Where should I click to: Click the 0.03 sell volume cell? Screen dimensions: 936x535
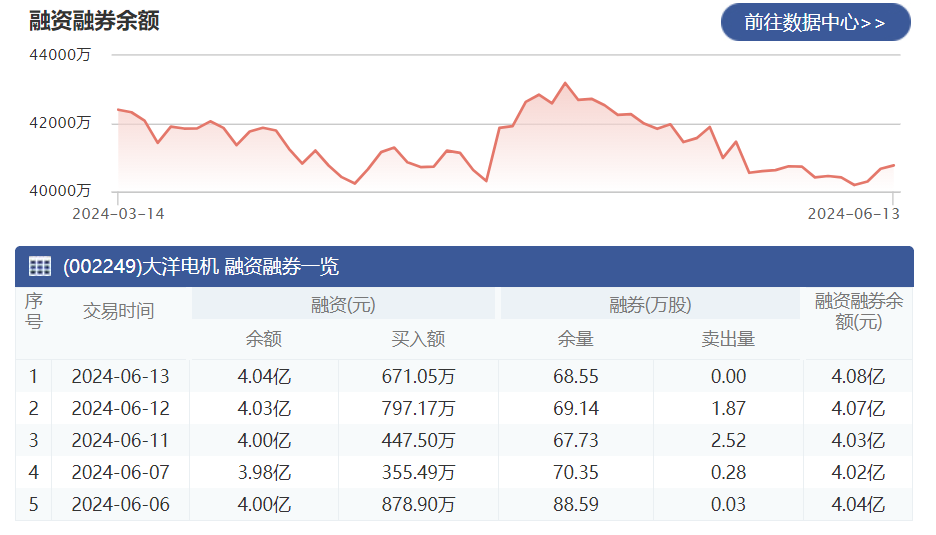[x=728, y=505]
